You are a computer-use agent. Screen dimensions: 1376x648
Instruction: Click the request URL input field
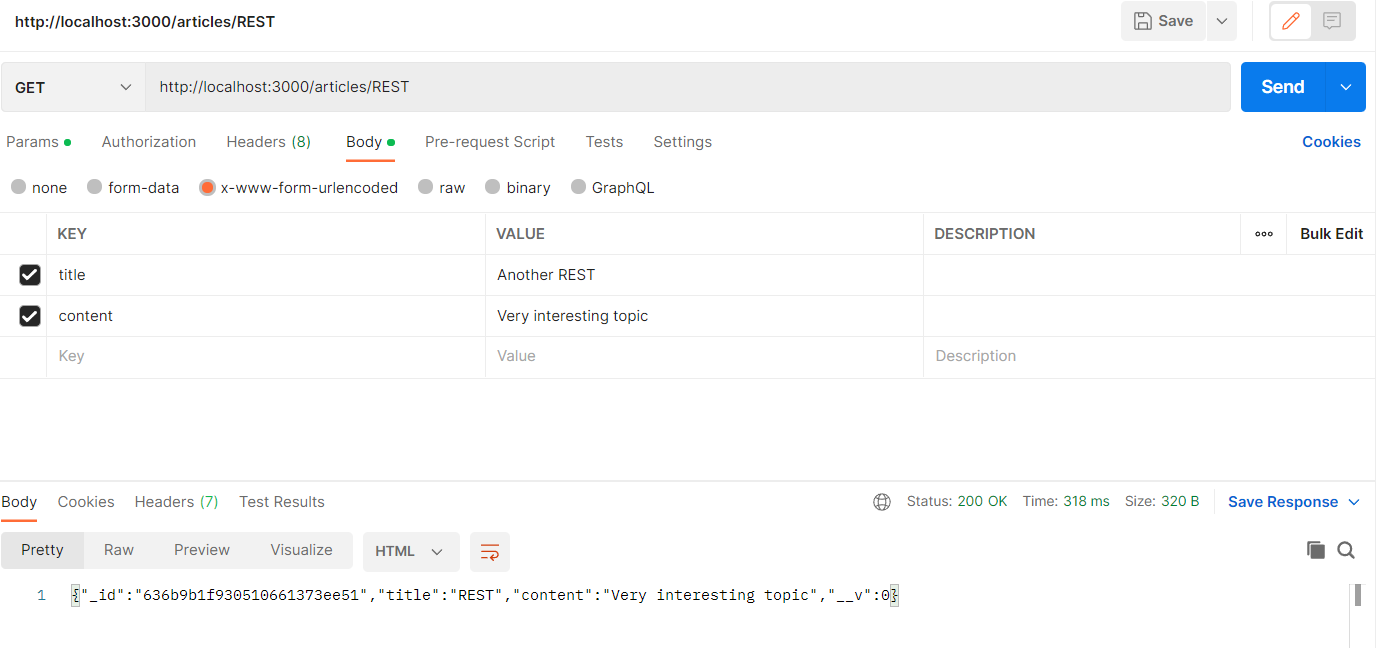600,87
